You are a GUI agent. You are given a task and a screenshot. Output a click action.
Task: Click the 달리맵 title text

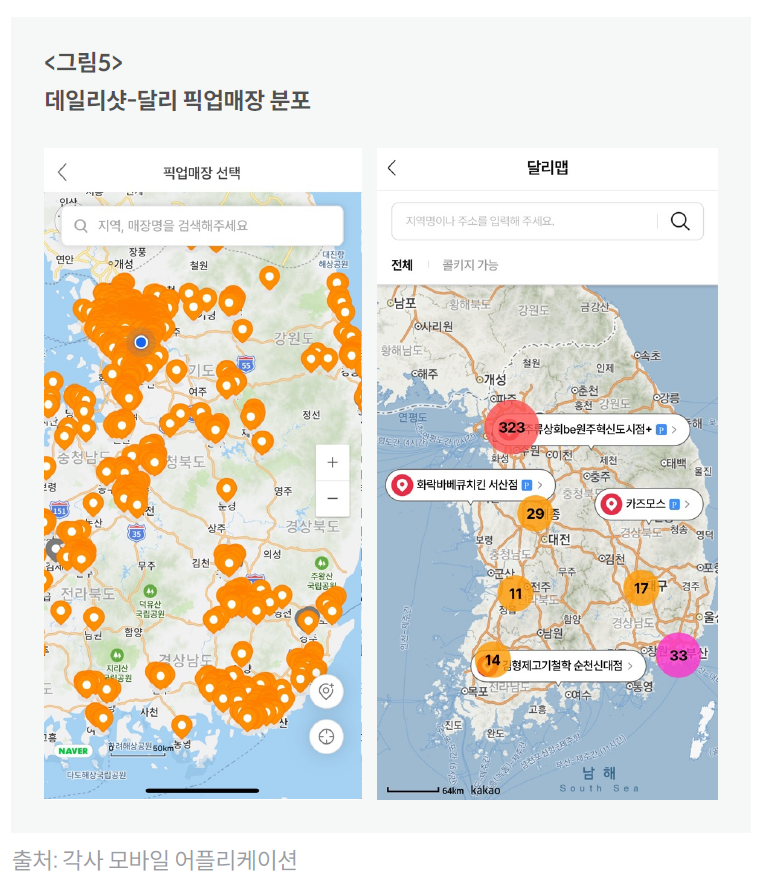pos(547,167)
